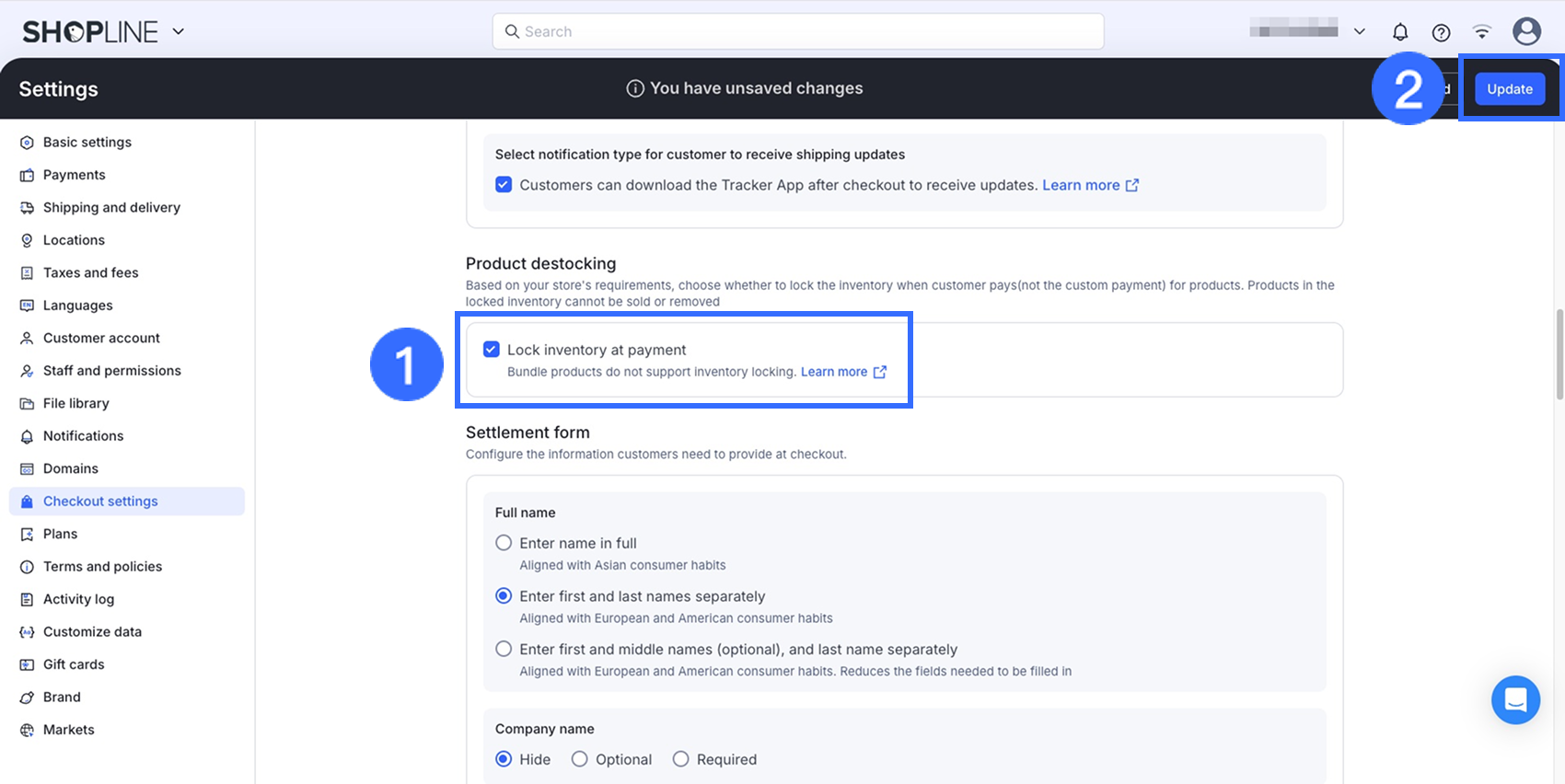Disable the Tracker App notification checkbox
Screen dimensions: 1565x784
coord(504,185)
